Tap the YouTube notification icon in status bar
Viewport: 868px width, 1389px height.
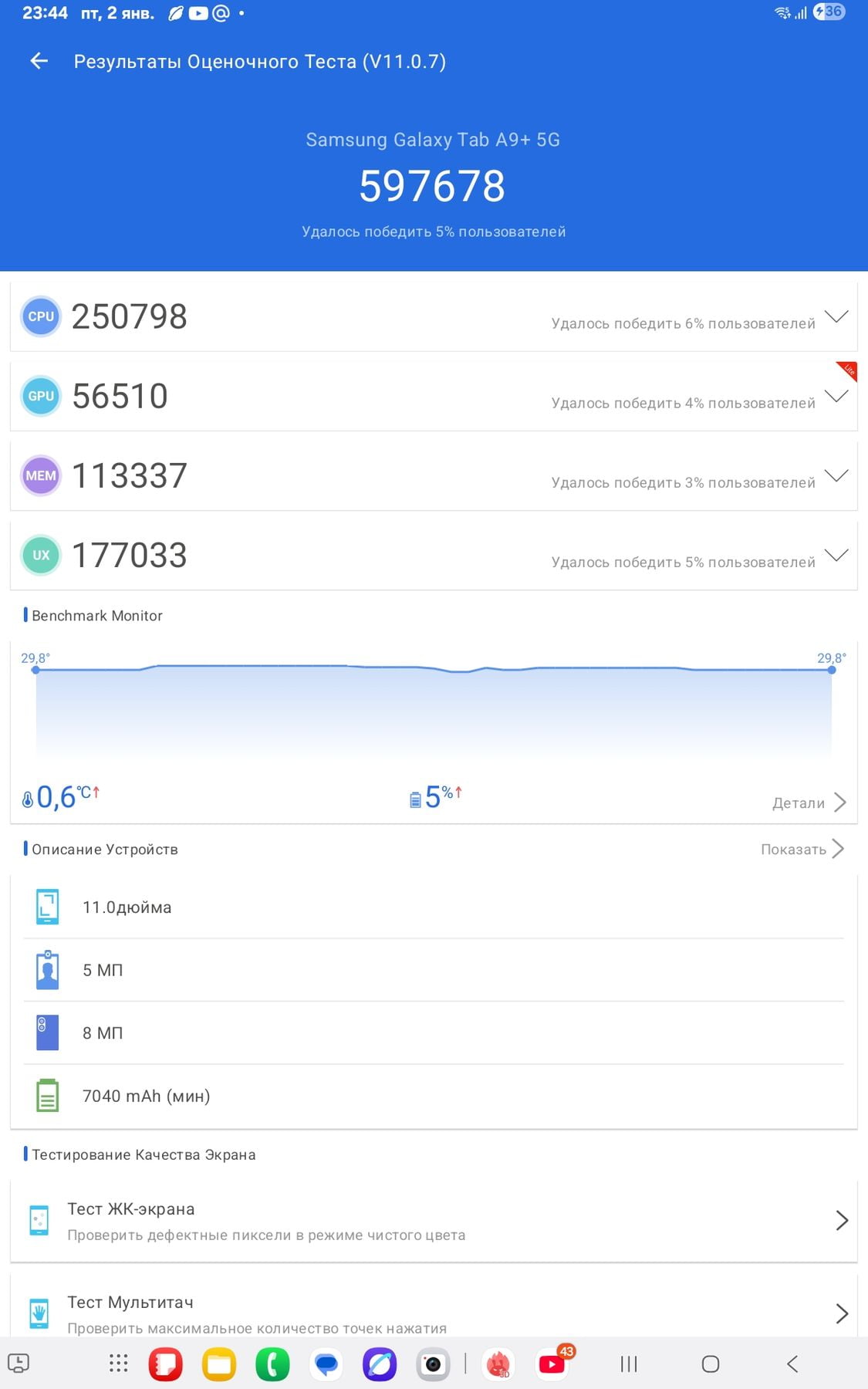coord(198,13)
